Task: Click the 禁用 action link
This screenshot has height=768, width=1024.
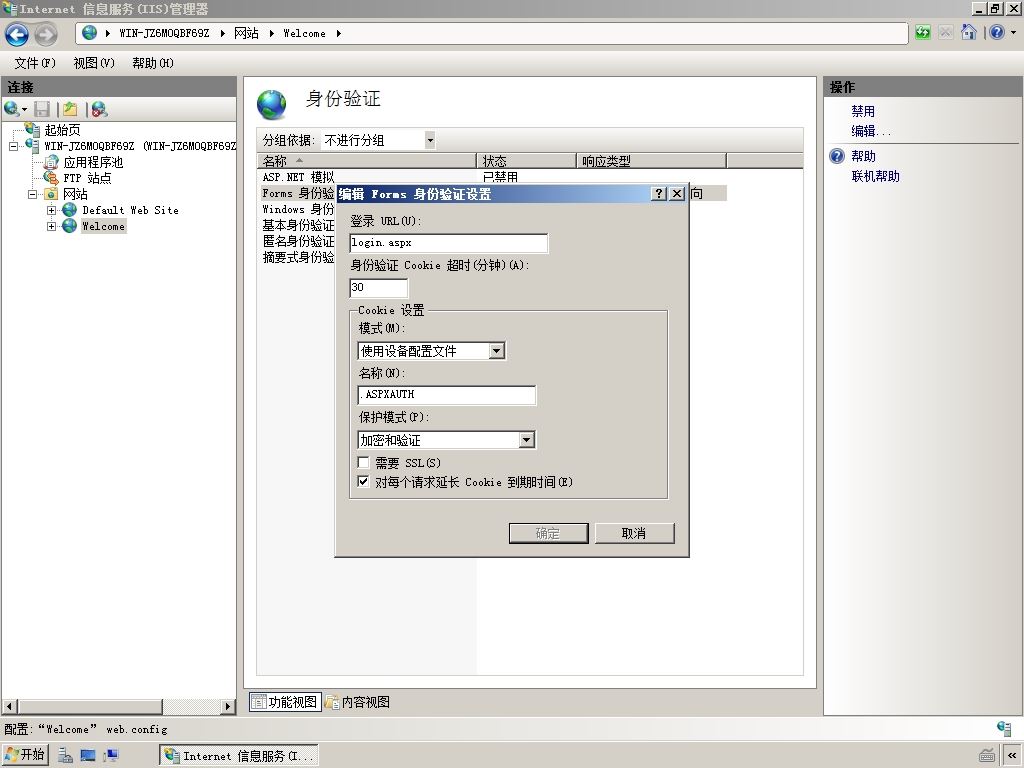Action: (863, 111)
